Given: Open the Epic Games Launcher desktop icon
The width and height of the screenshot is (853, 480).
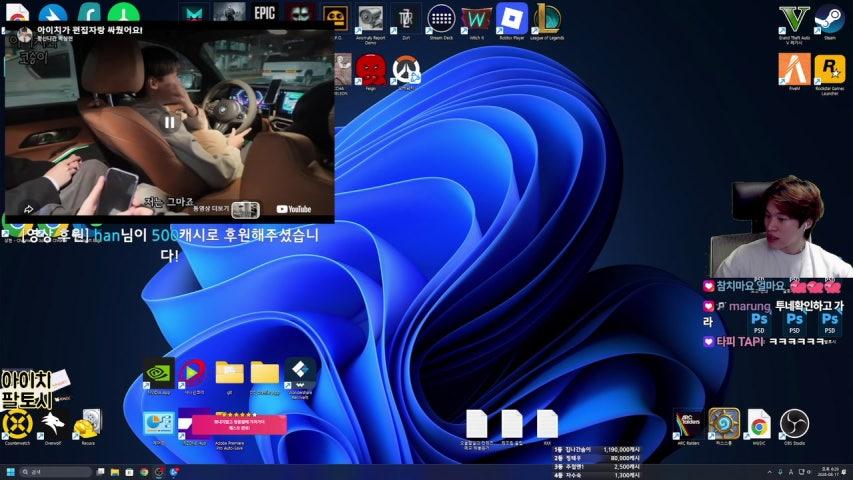Looking at the screenshot, I should [264, 14].
